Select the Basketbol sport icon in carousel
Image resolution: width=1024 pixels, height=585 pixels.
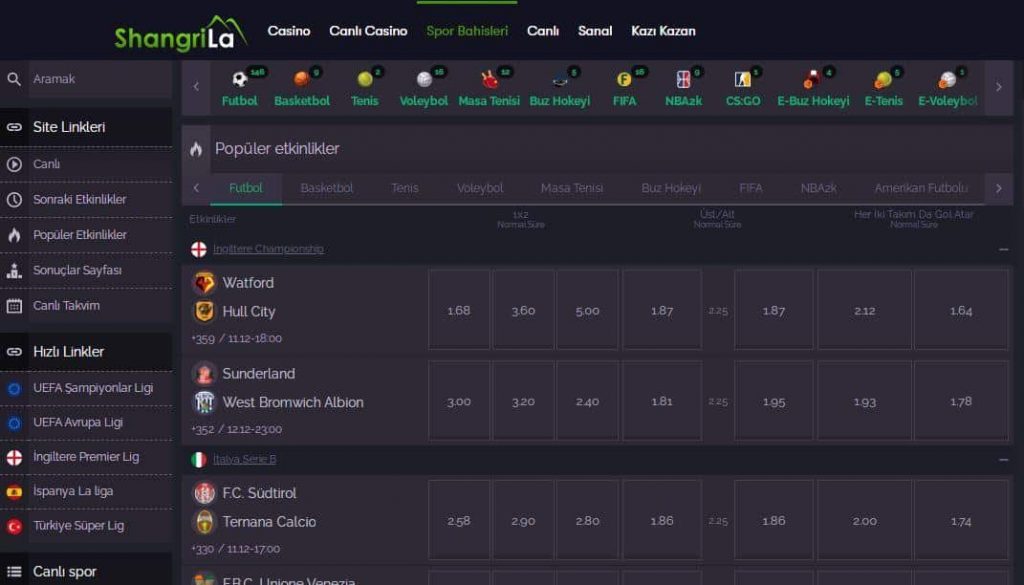point(302,79)
